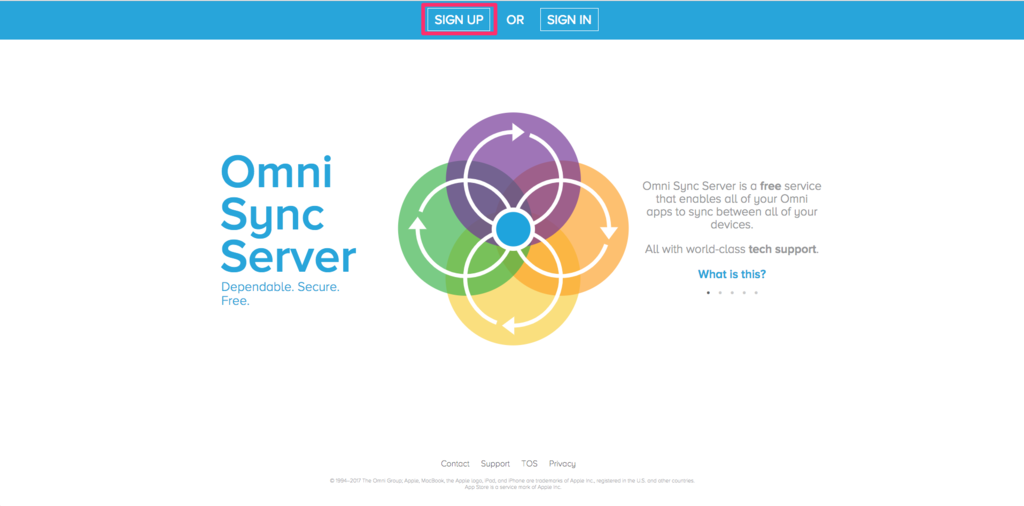Image resolution: width=1024 pixels, height=506 pixels.
Task: Open the Contact footer link
Action: 455,464
